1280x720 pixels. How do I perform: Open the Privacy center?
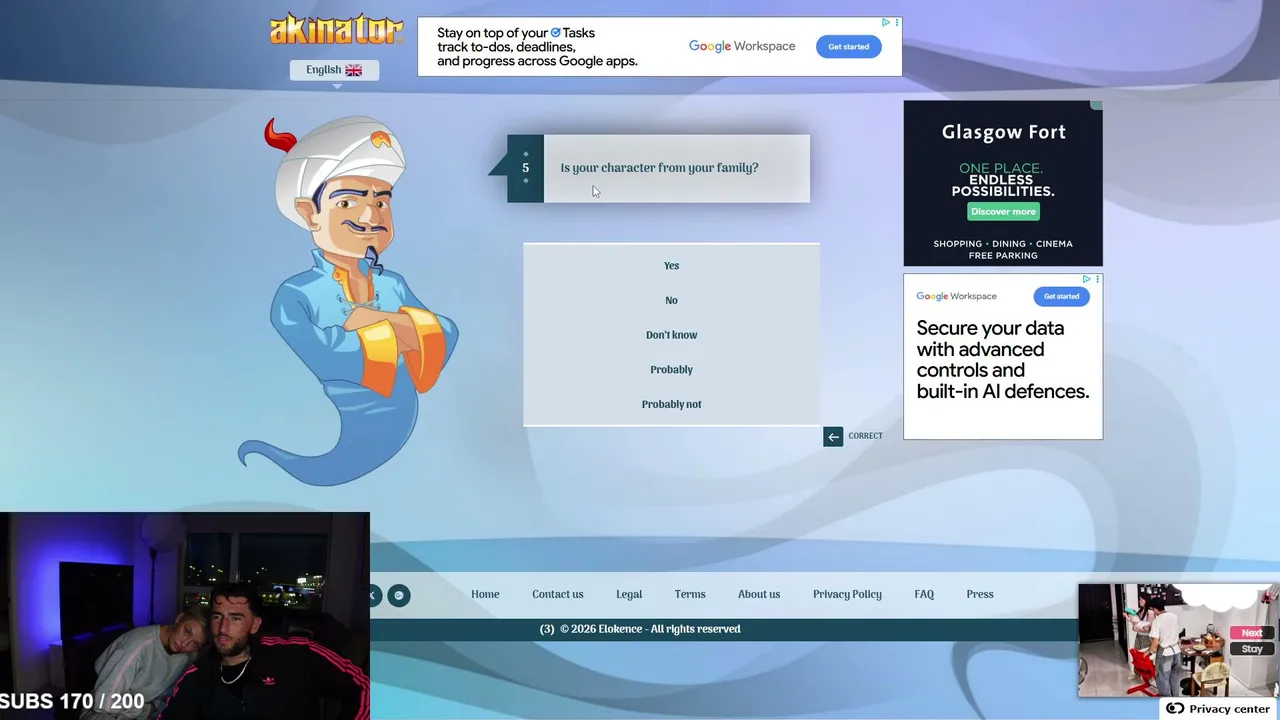(1218, 709)
